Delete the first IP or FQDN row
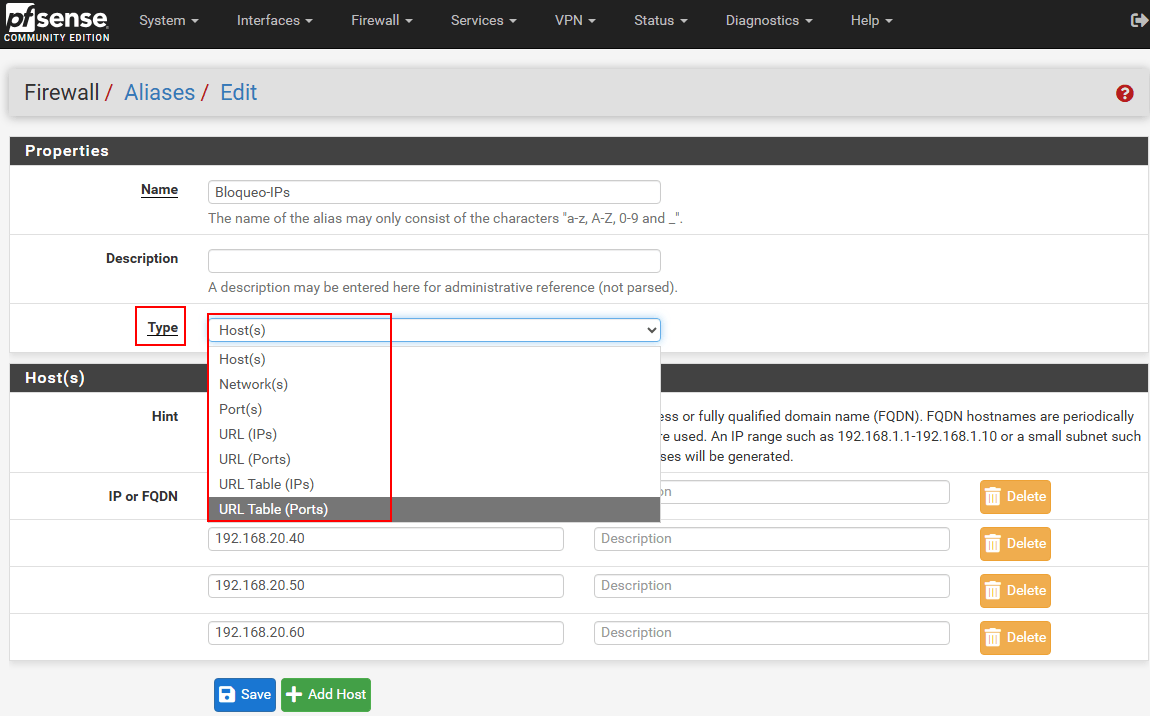 click(1015, 497)
